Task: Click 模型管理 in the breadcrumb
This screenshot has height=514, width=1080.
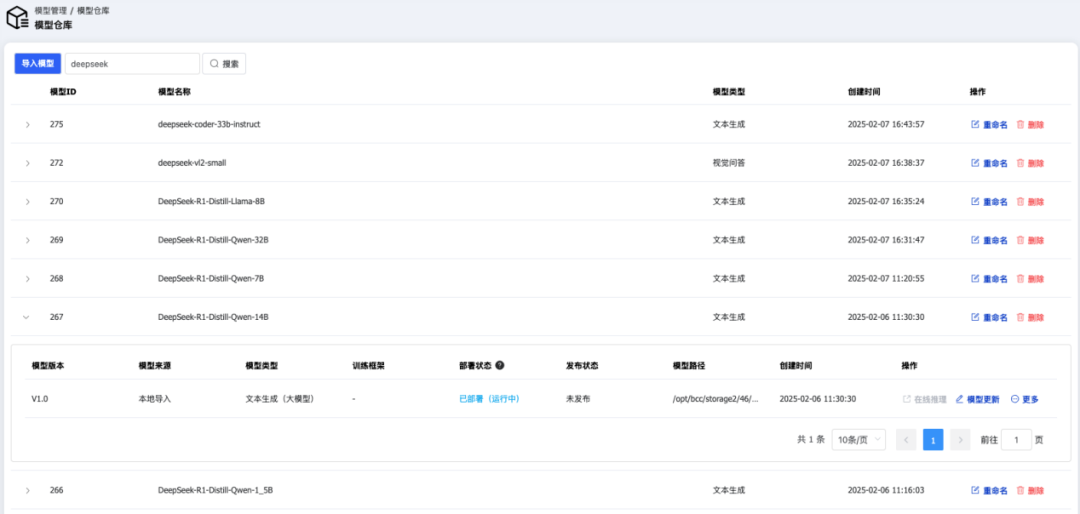Action: (x=51, y=10)
